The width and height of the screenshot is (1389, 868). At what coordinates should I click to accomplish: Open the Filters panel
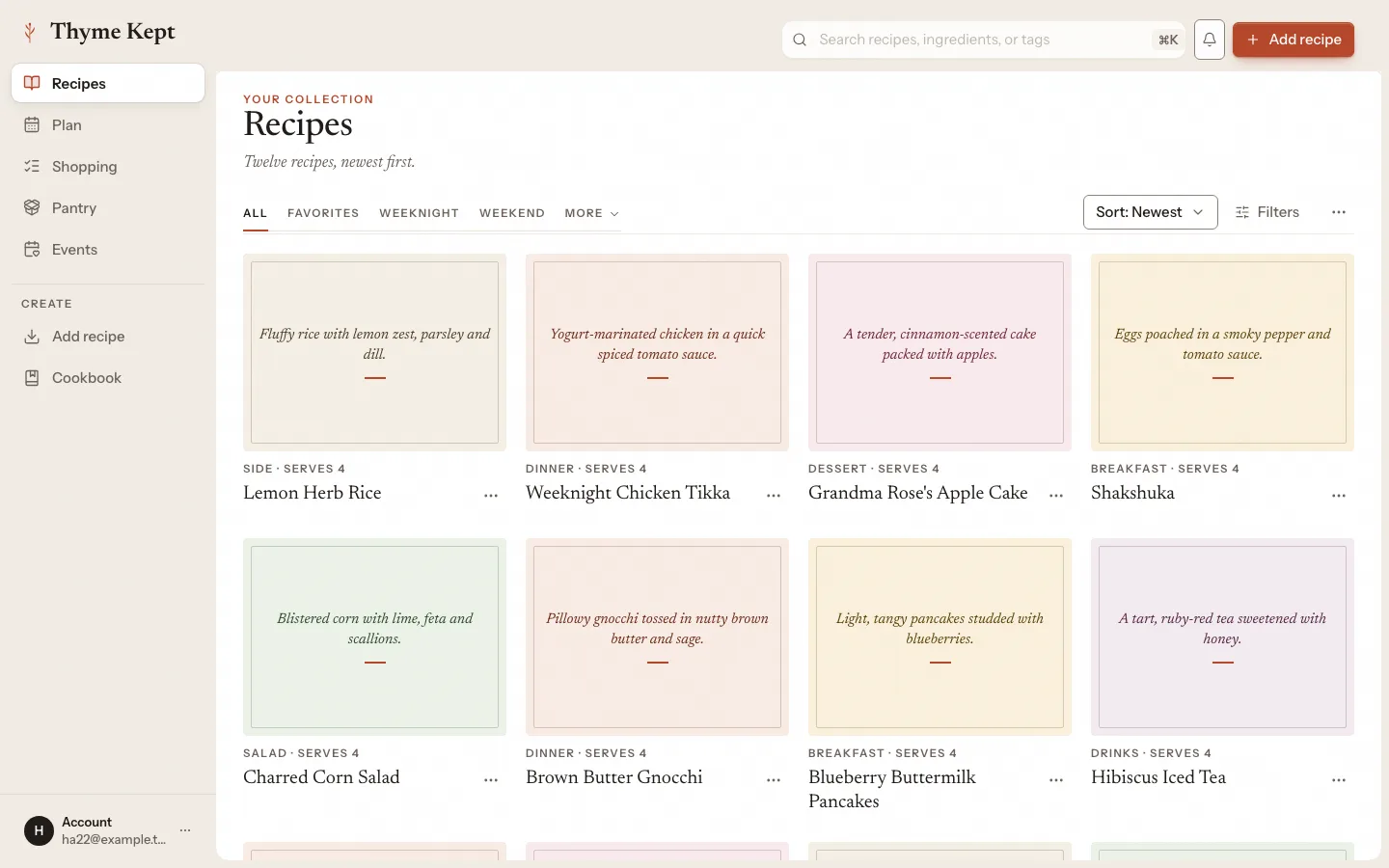tap(1267, 212)
